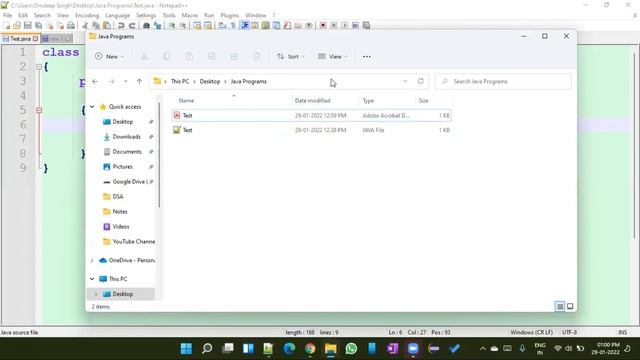The image size is (640, 360).
Task: Toggle Word Wrap in Notepad++ toolbar
Action: pos(222,25)
